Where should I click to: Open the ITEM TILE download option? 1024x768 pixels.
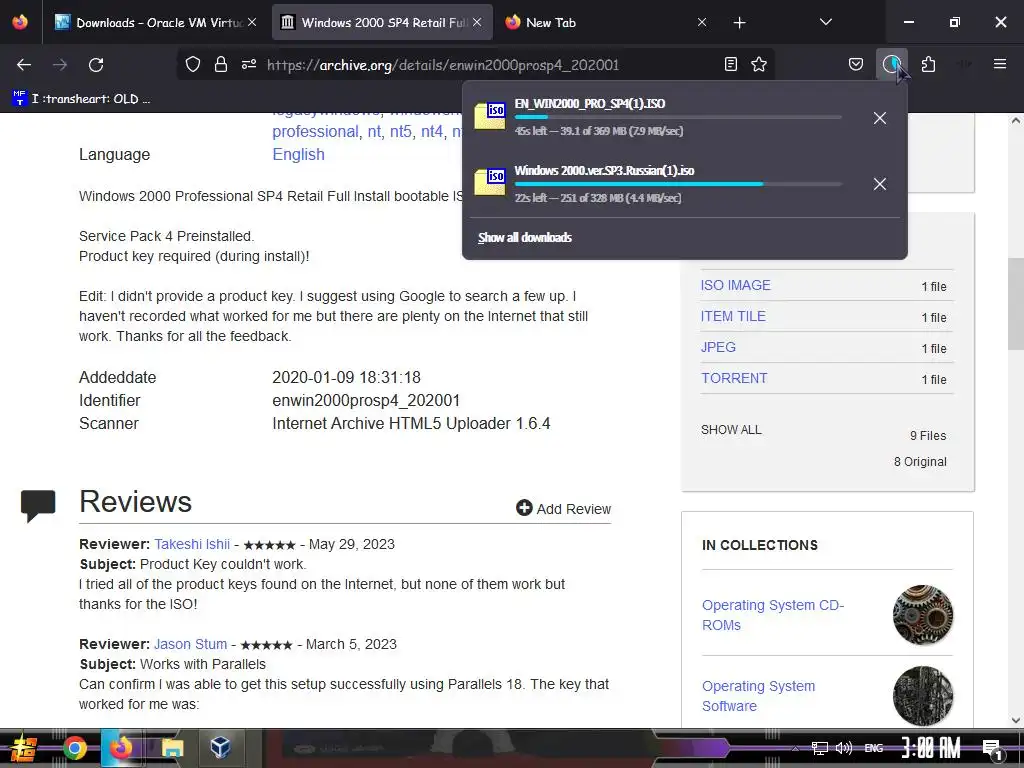pos(733,316)
